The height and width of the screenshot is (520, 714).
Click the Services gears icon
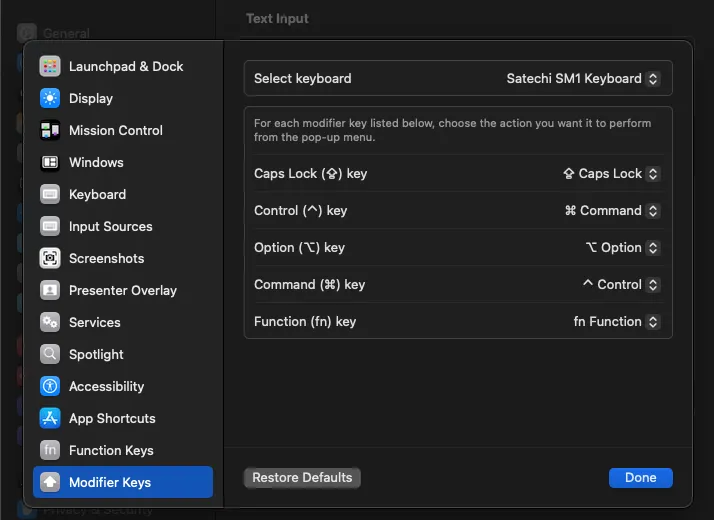50,322
